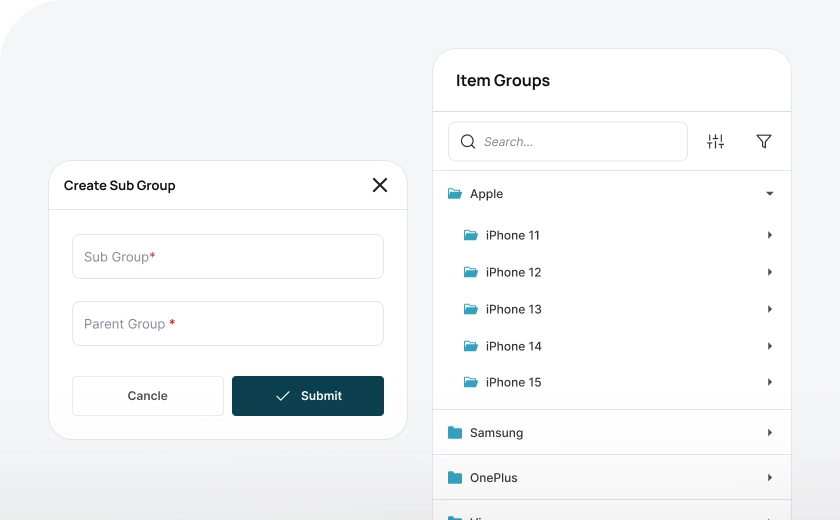Select the OnePlus label

tap(493, 478)
